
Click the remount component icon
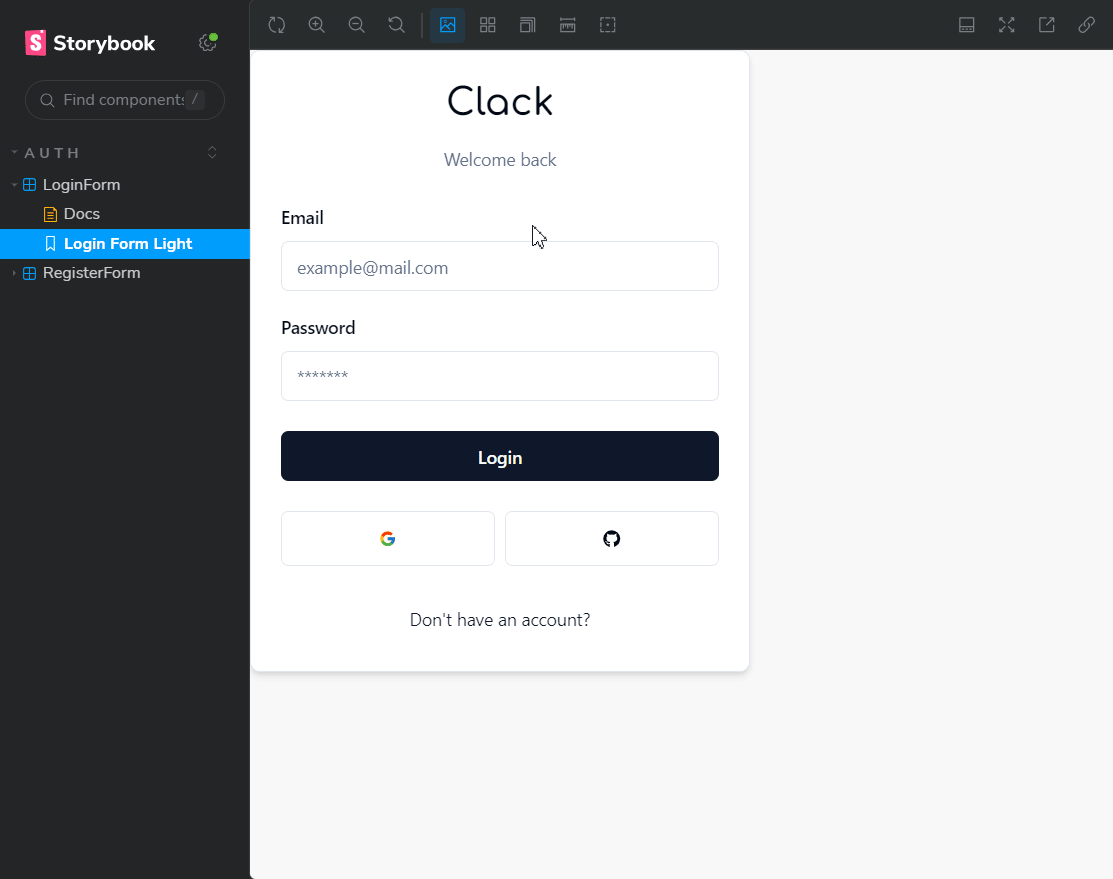277,25
